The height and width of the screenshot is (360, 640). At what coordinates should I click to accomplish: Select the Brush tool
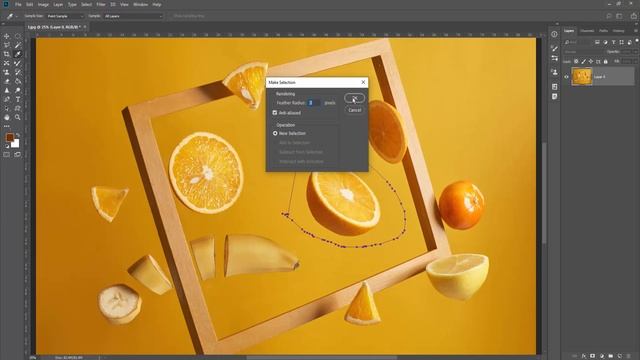18,63
